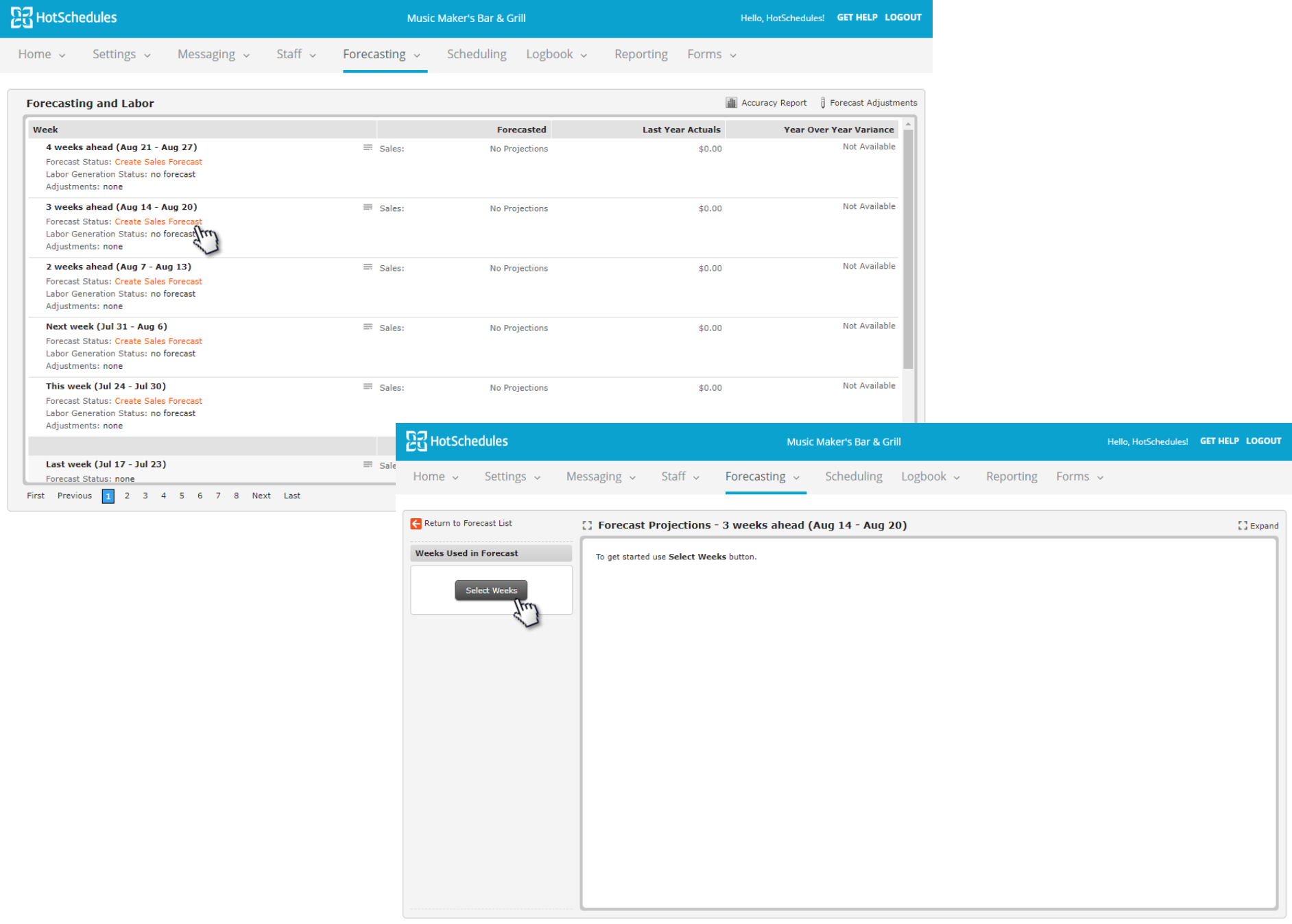Click LOGOUT in the top window header

point(902,17)
